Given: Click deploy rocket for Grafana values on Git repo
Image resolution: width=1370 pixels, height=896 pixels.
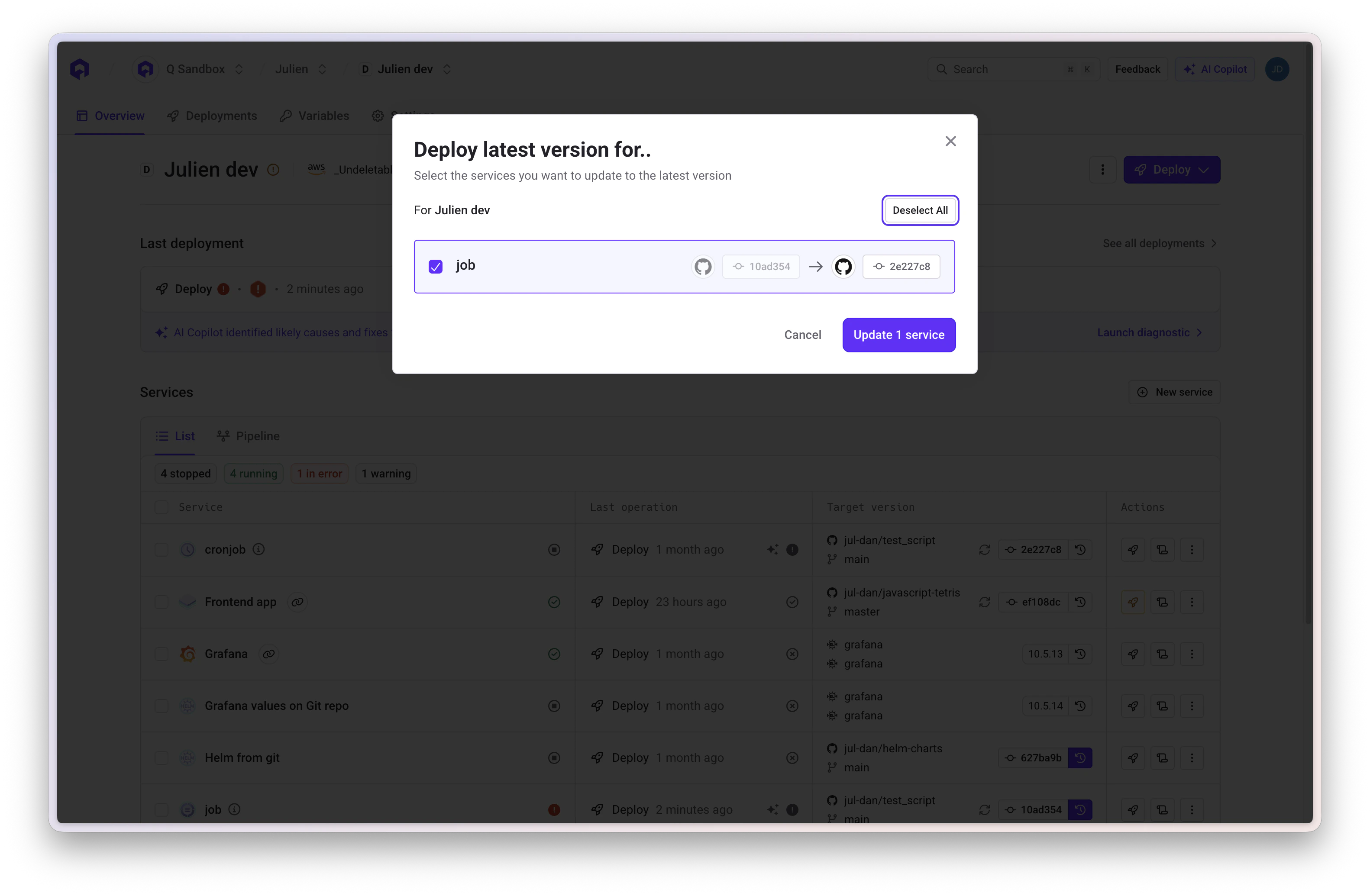Looking at the screenshot, I should [1133, 706].
